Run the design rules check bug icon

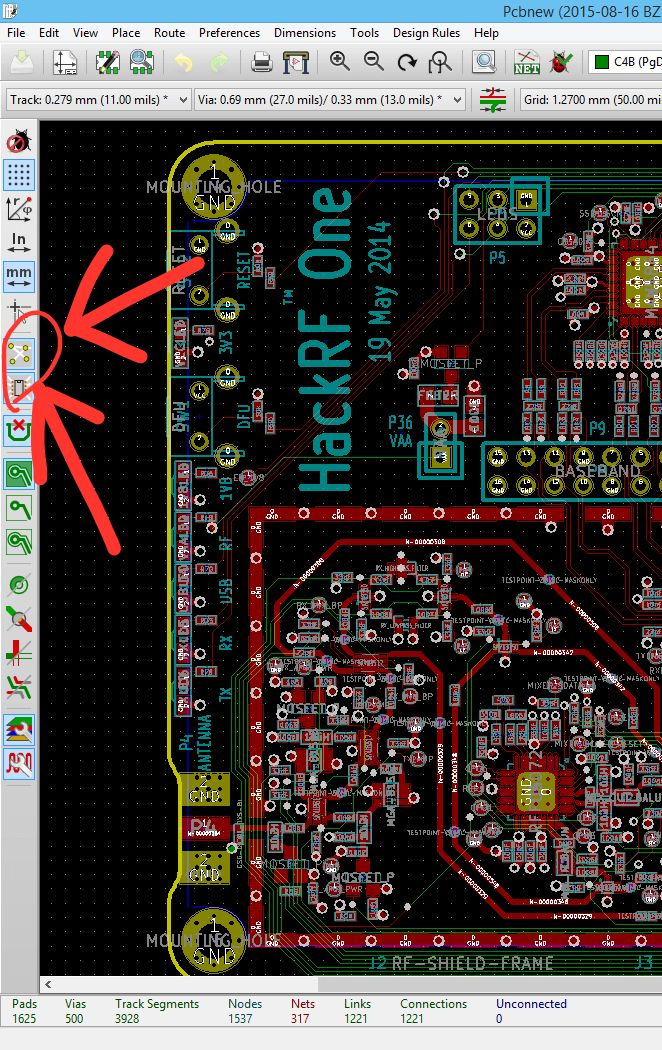(561, 62)
